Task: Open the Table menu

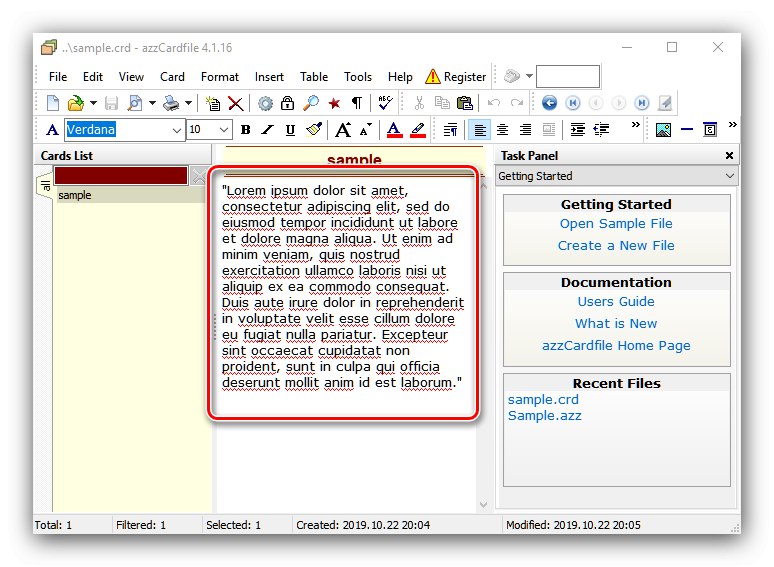Action: coord(314,77)
